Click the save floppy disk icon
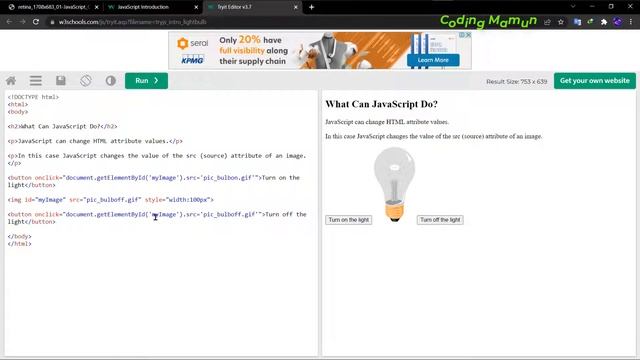The image size is (640, 360). click(61, 81)
